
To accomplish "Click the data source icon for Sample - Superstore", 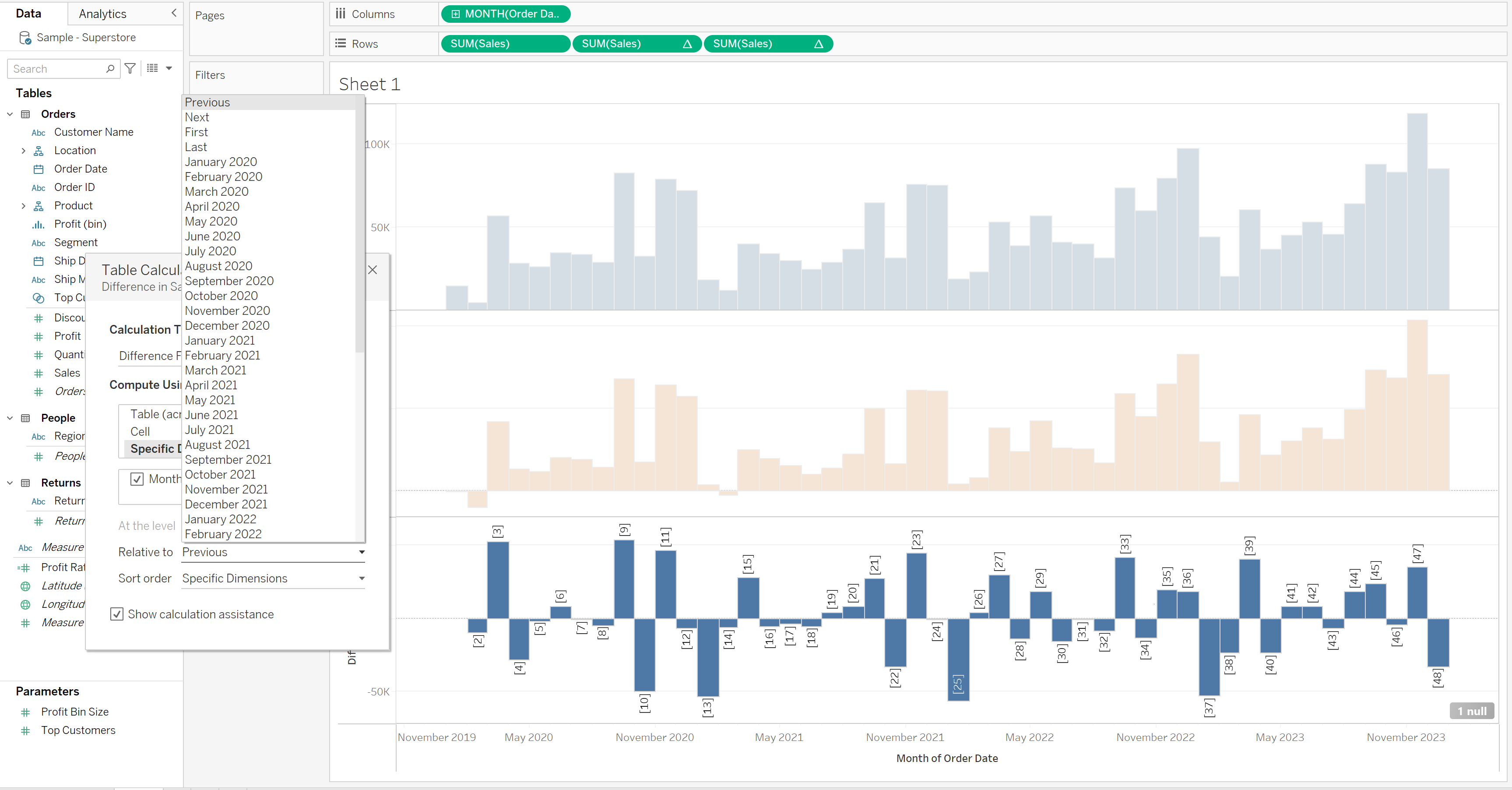I will click(x=25, y=38).
